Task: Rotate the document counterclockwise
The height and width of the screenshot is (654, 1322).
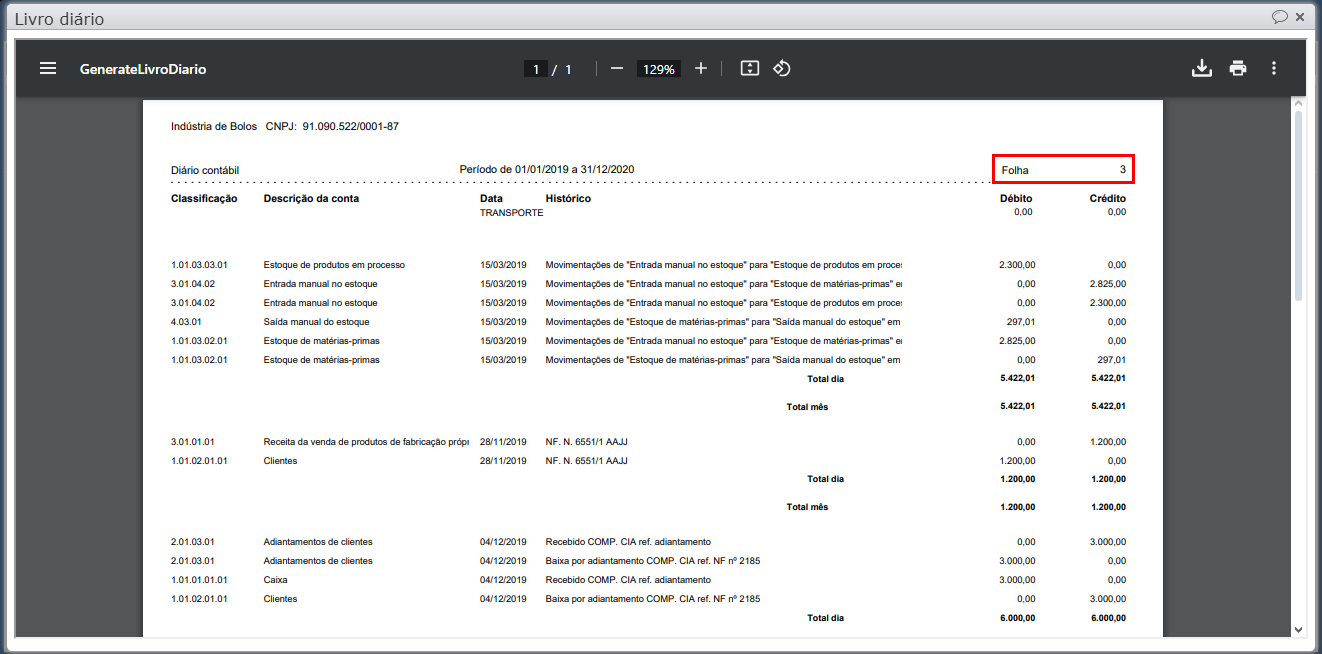Action: pyautogui.click(x=782, y=69)
